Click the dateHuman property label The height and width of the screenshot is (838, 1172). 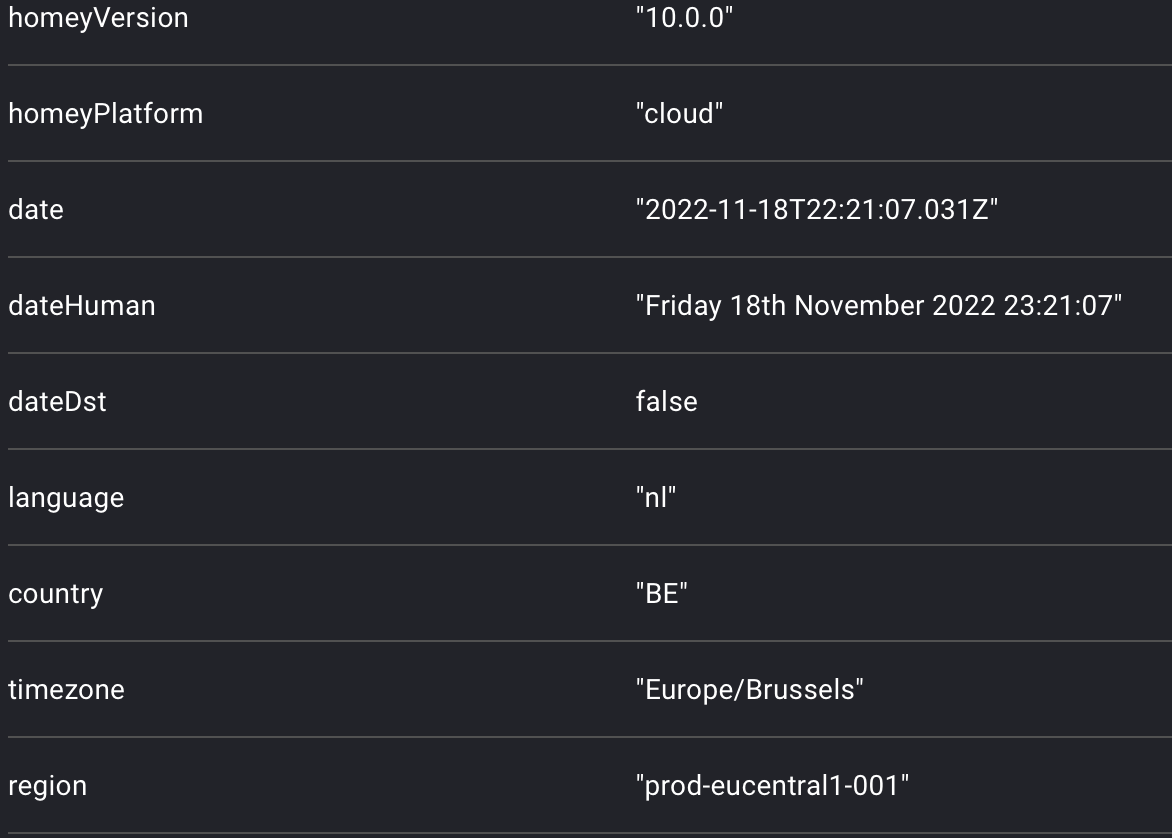(x=82, y=306)
